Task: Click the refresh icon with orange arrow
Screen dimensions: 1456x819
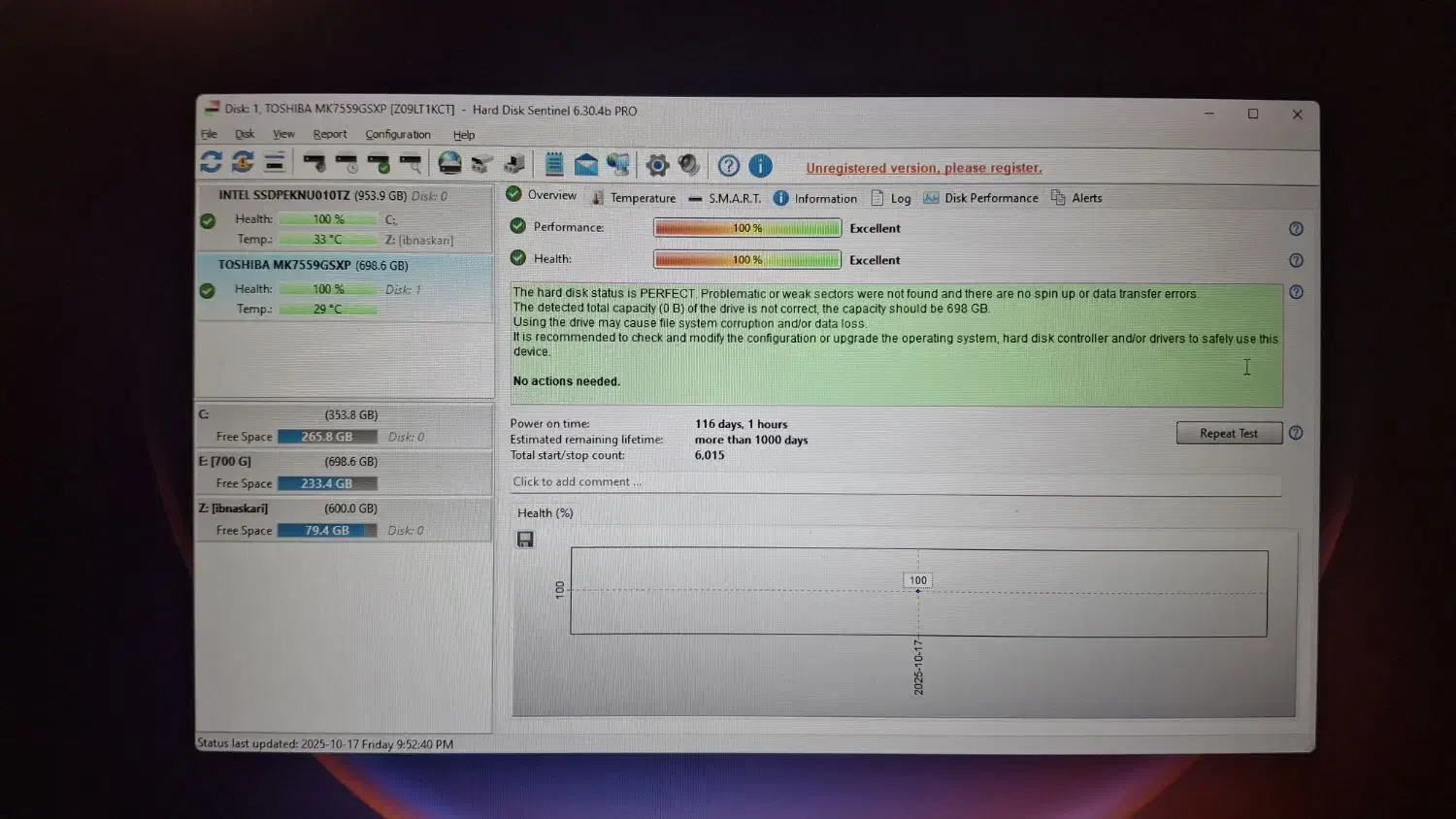Action: point(243,162)
